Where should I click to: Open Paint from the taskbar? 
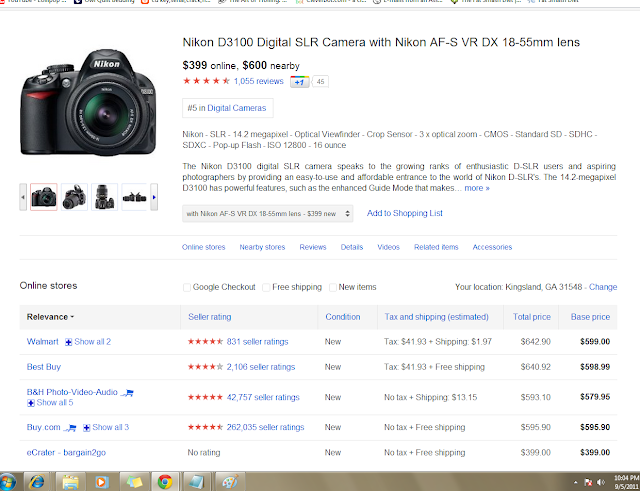[230, 482]
